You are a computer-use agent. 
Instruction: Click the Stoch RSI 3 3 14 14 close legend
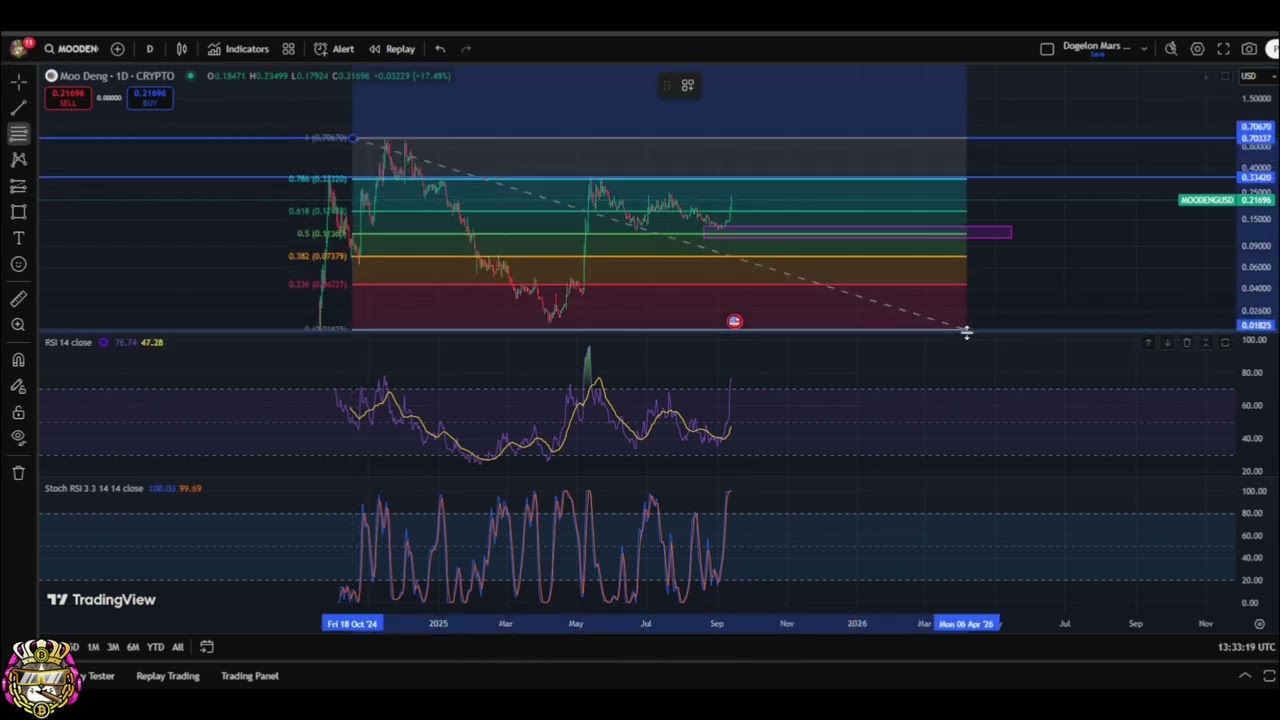94,488
